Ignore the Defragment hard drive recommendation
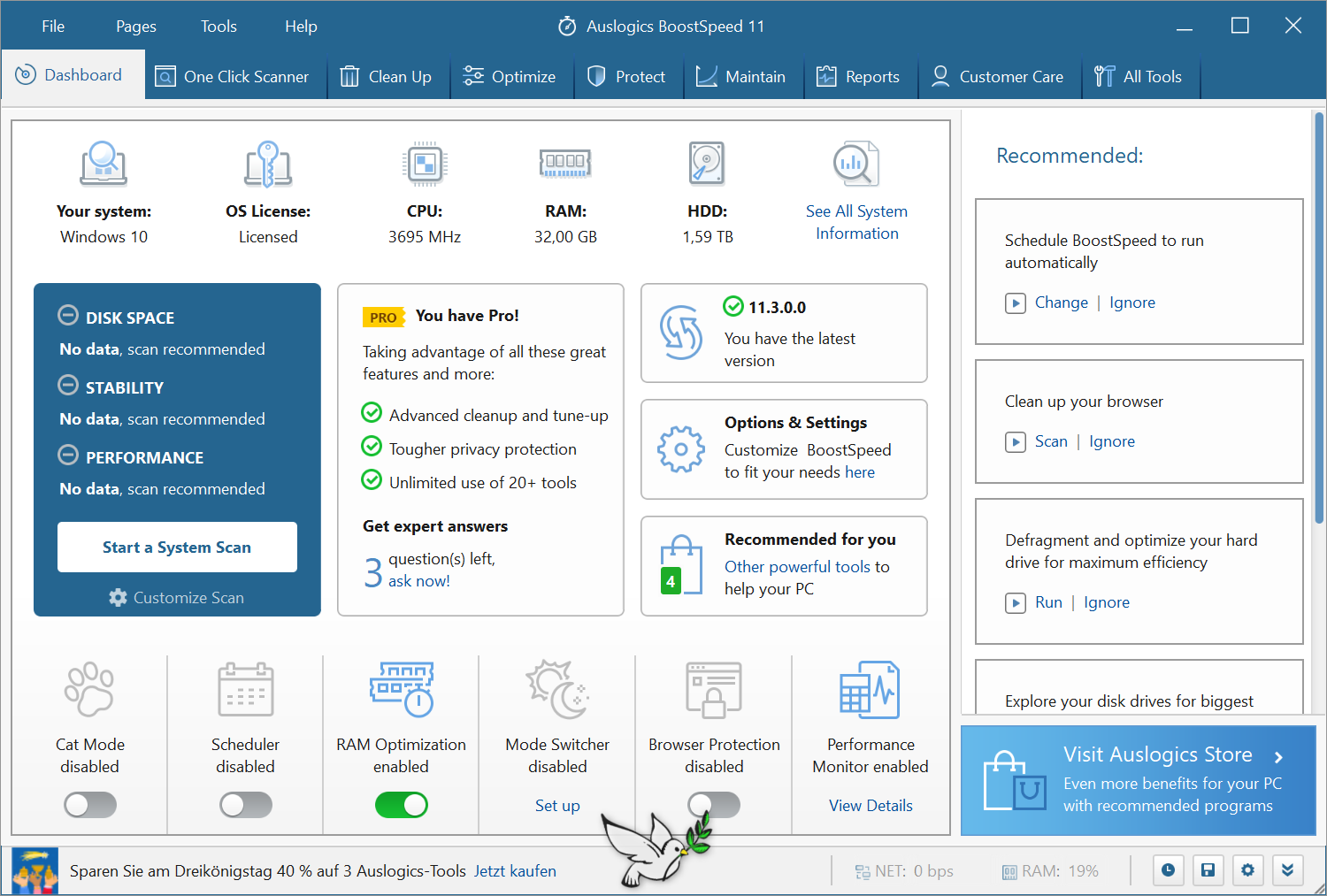This screenshot has width=1327, height=896. [x=1107, y=602]
